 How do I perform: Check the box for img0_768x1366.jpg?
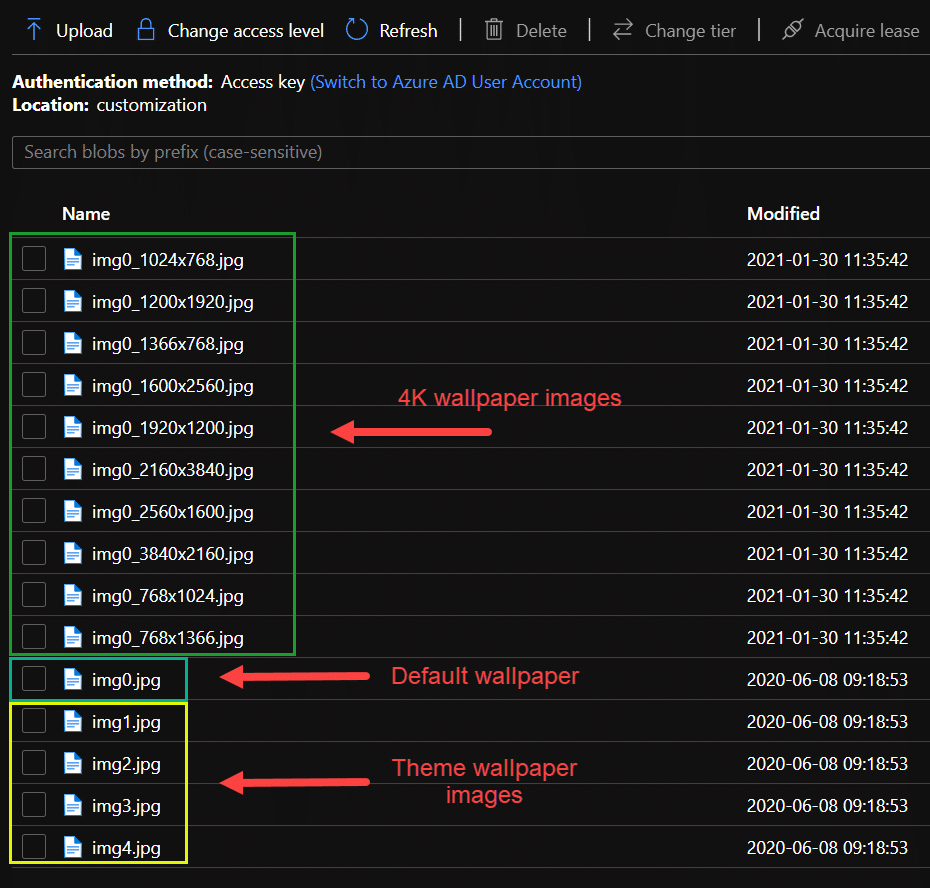(34, 637)
